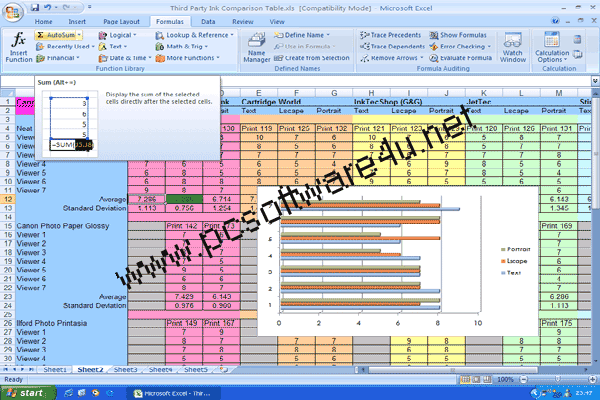Click Trace Precedents
Viewport: 600px width, 400px height.
(x=390, y=35)
